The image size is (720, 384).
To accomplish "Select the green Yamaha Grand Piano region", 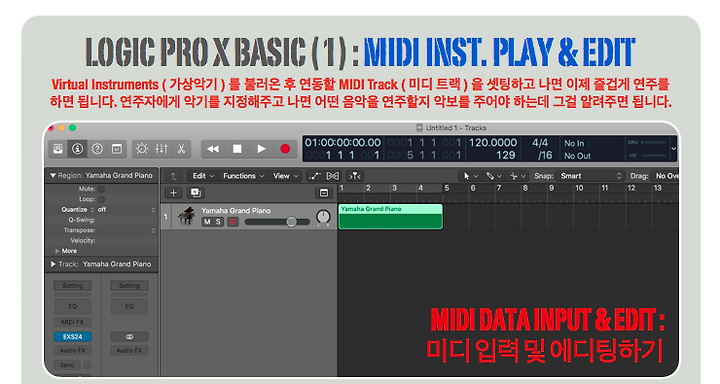I will point(390,216).
